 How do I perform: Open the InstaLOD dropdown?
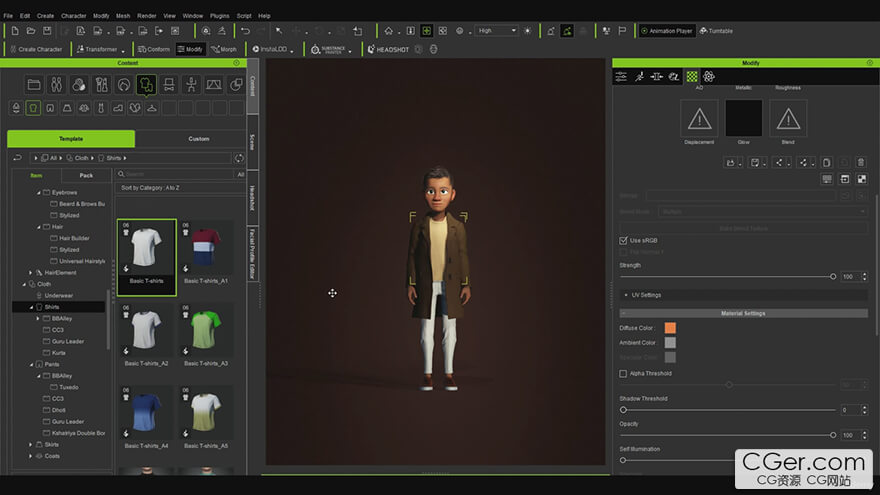point(291,51)
